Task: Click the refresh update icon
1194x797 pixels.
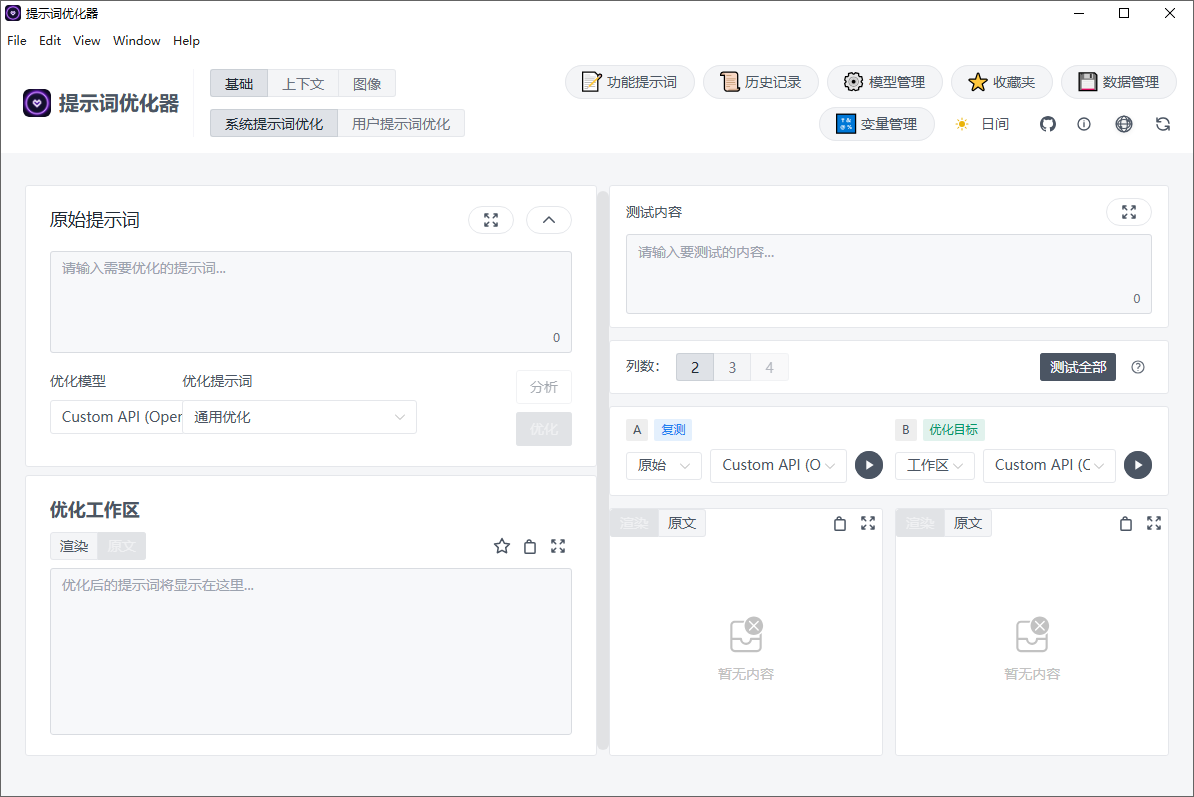Action: pyautogui.click(x=1162, y=124)
